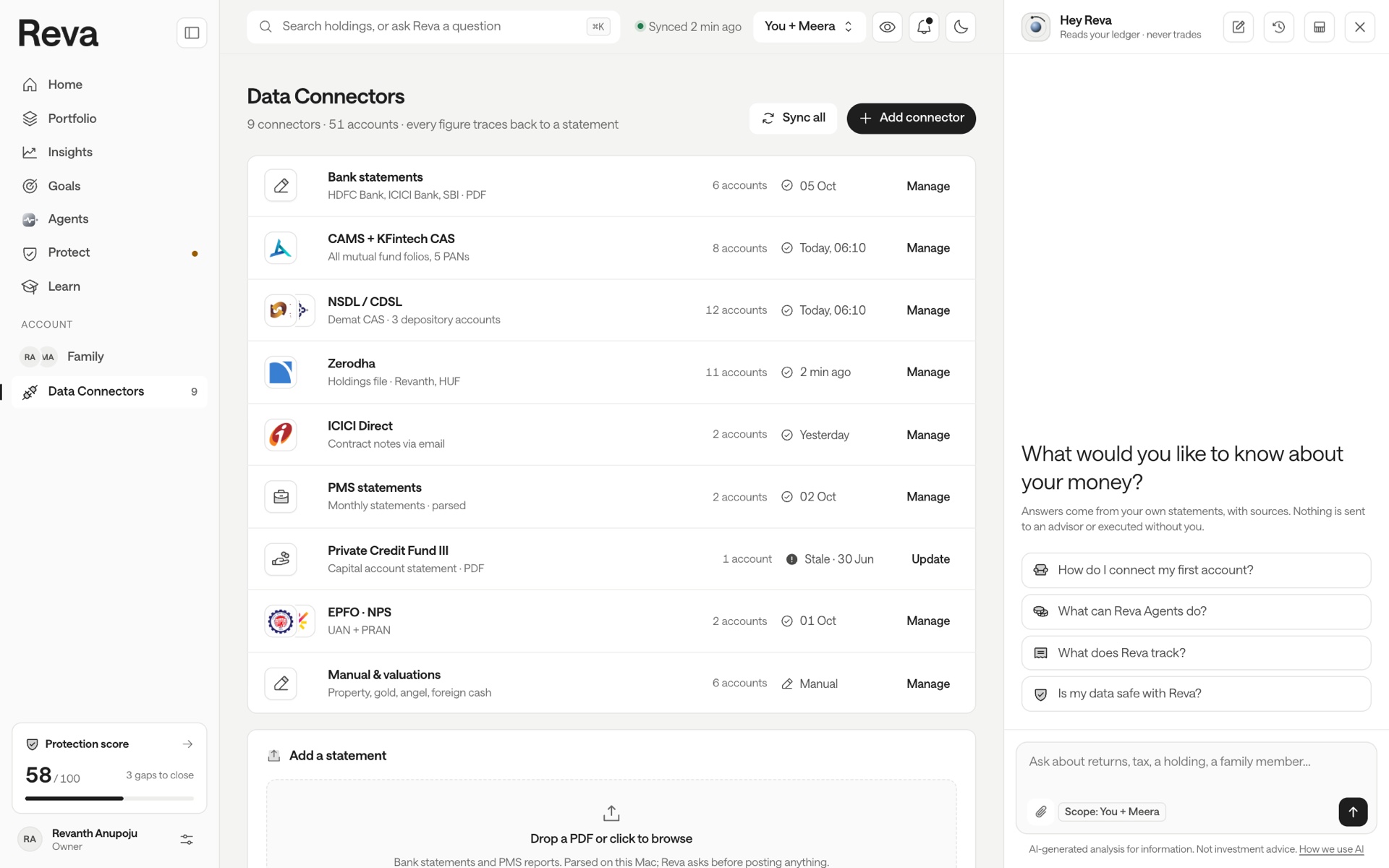Manage the EPFO · NPS connector
The height and width of the screenshot is (868, 1389).
(x=928, y=621)
